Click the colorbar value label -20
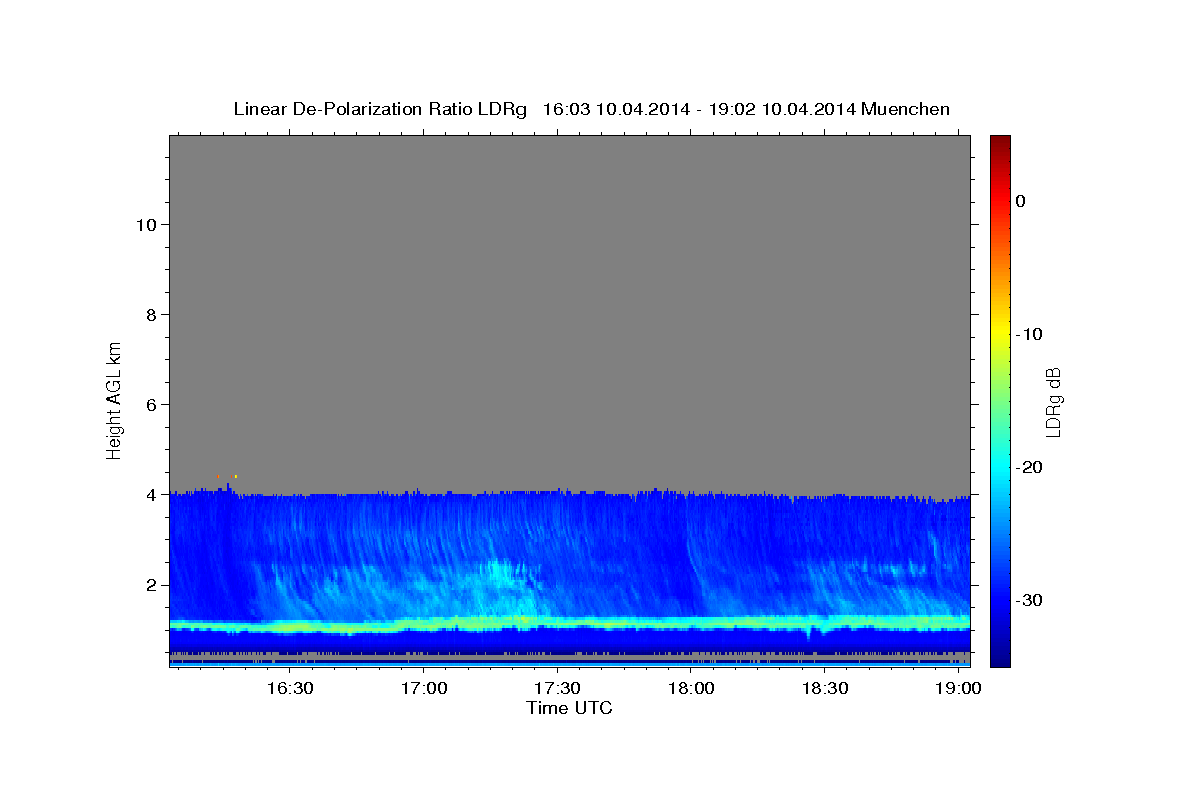Screen dimensions: 1200x800 1030,467
